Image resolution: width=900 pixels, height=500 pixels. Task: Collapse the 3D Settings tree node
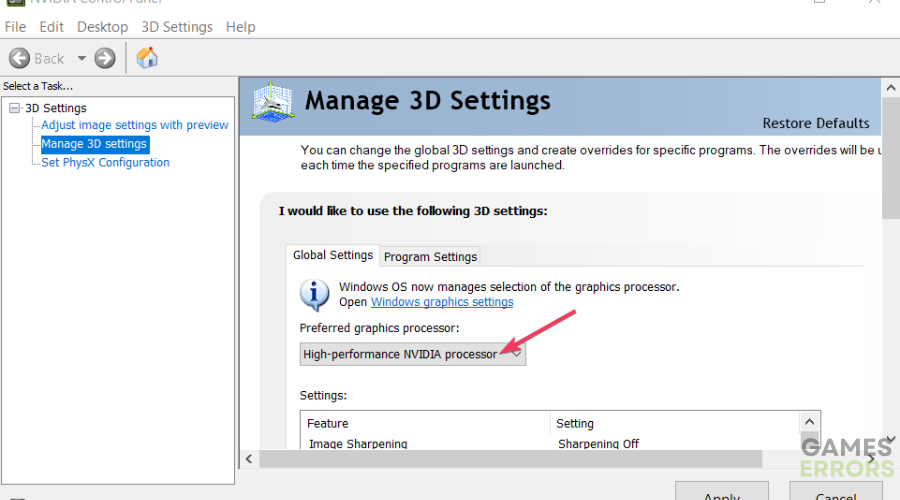(14, 108)
